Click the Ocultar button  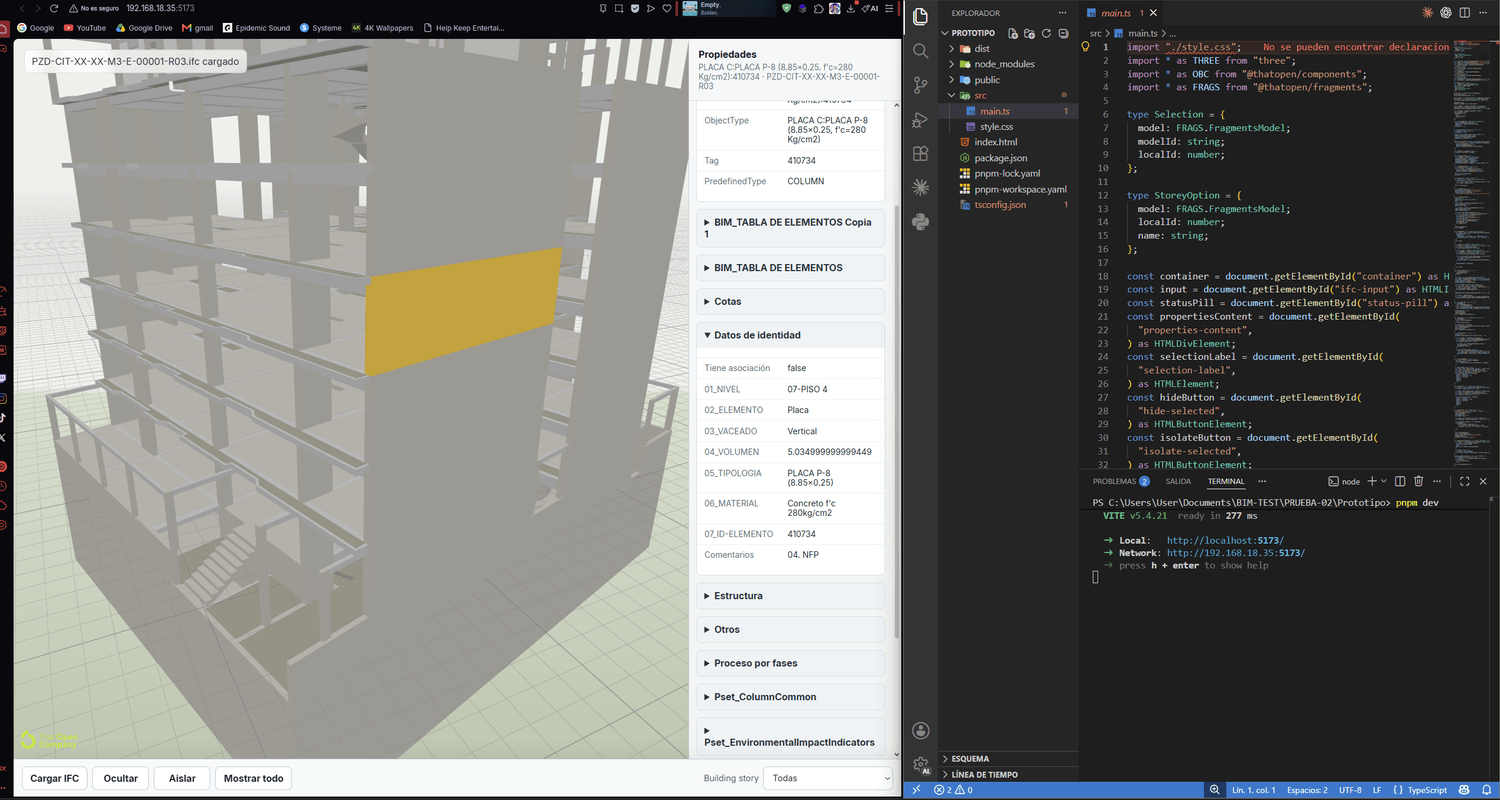(121, 778)
